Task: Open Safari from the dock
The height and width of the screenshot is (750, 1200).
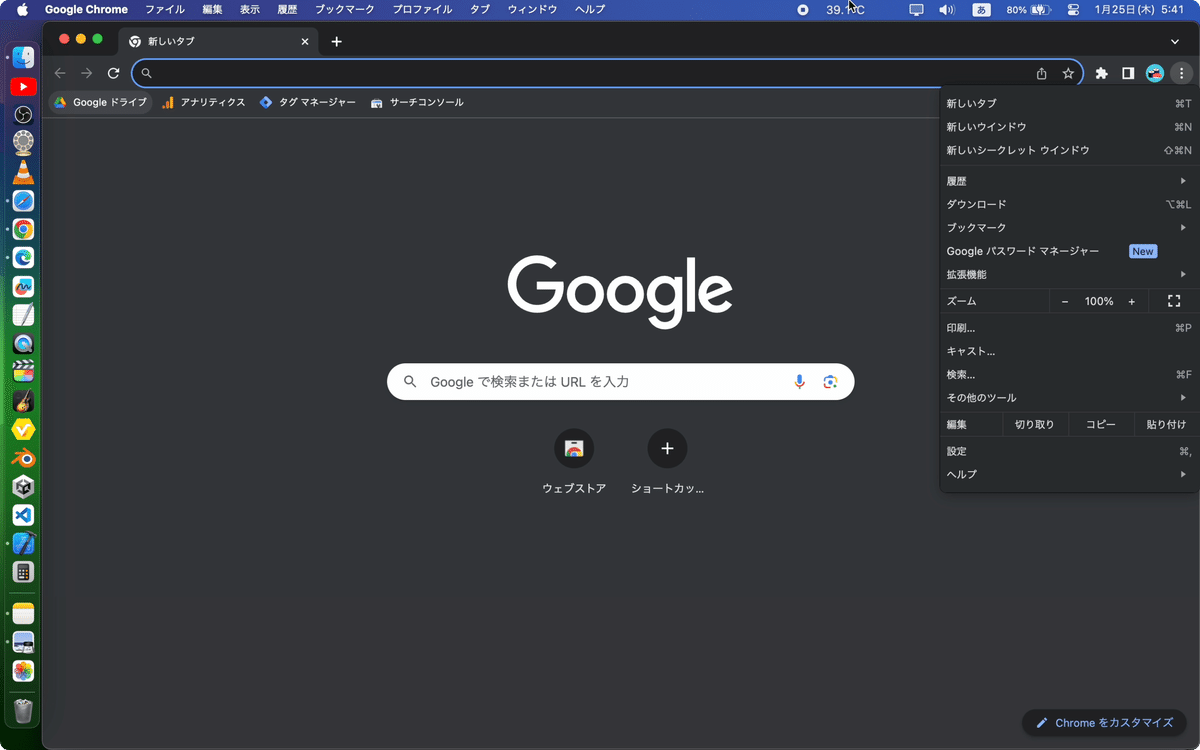Action: (x=23, y=201)
